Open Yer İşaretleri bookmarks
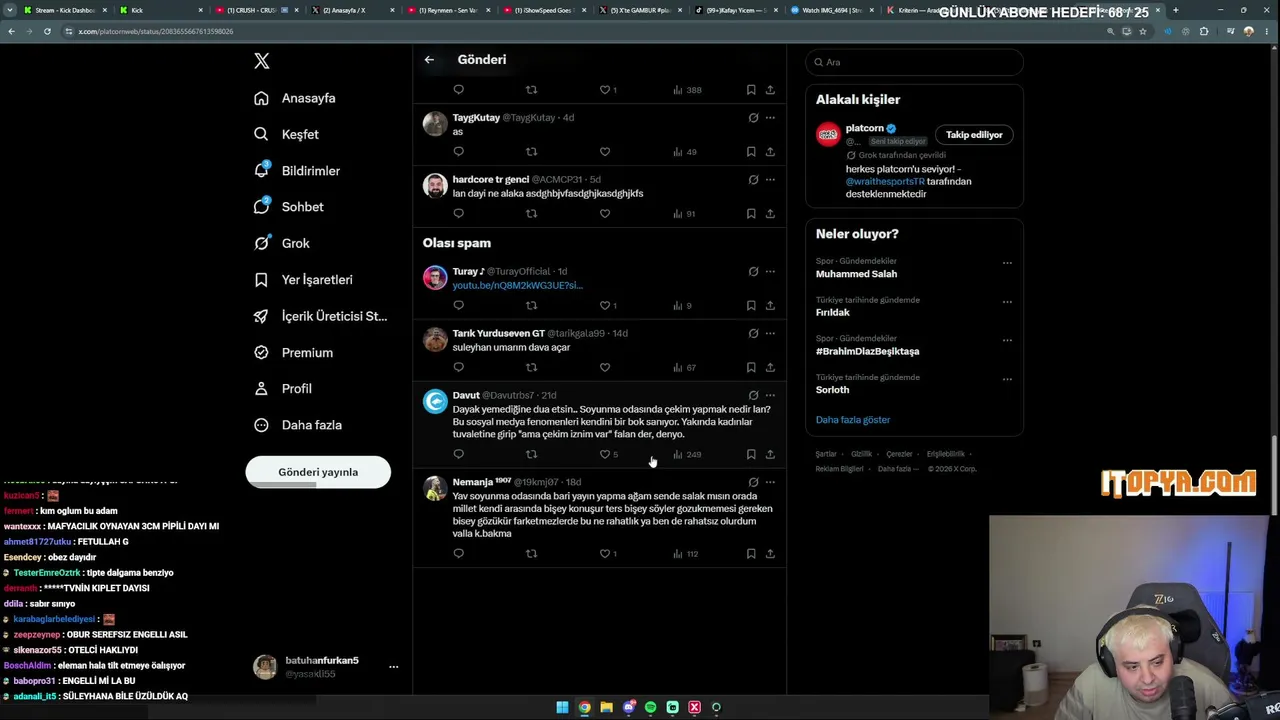Viewport: 1280px width, 720px height. pyautogui.click(x=303, y=280)
